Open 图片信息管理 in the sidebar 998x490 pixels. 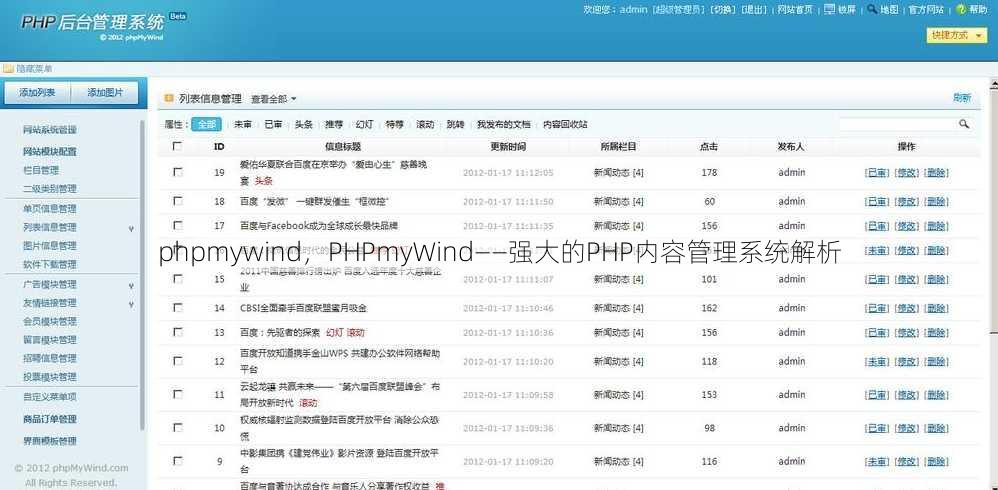point(50,246)
